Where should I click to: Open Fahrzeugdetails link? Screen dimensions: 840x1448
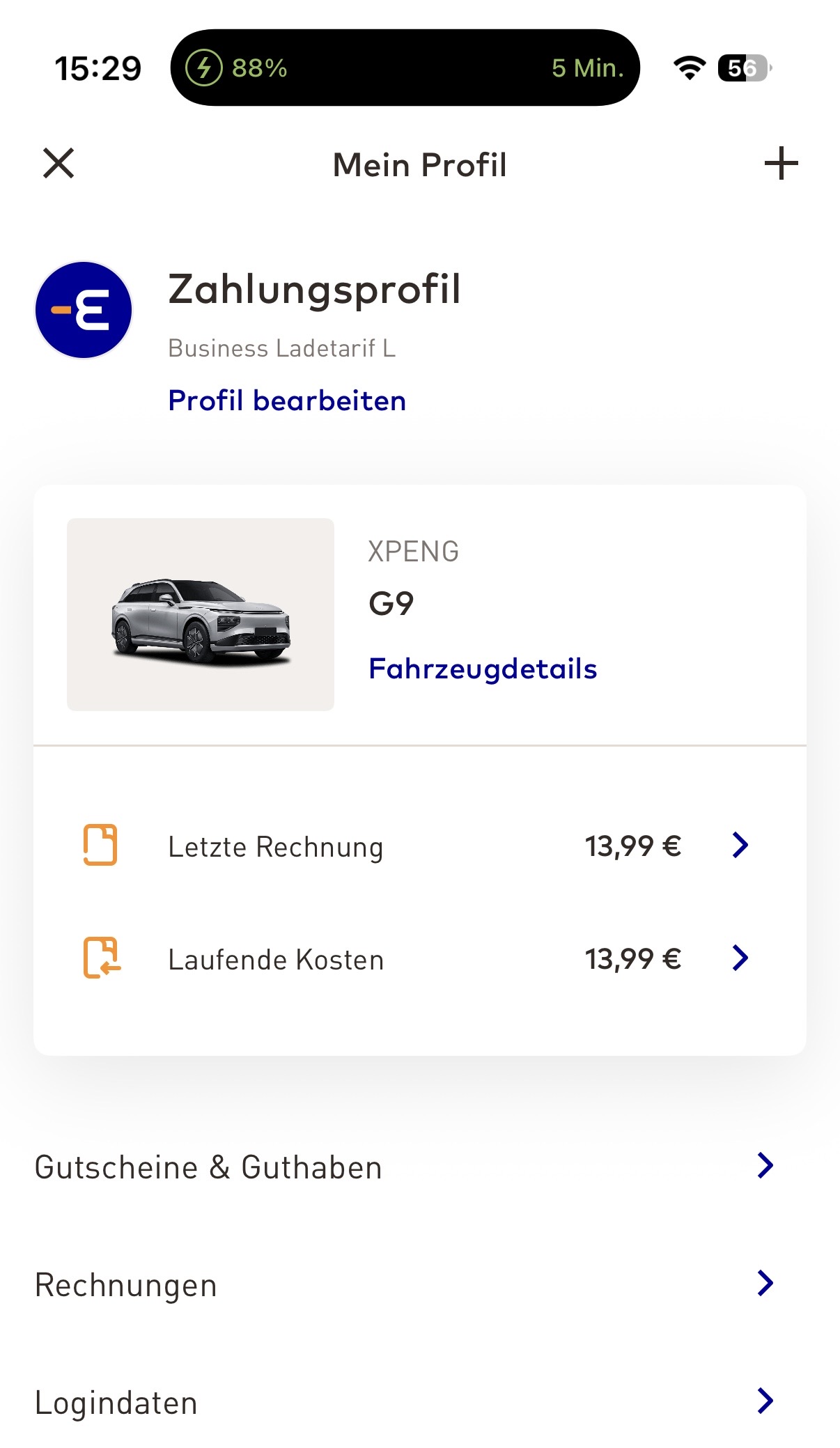(x=482, y=669)
